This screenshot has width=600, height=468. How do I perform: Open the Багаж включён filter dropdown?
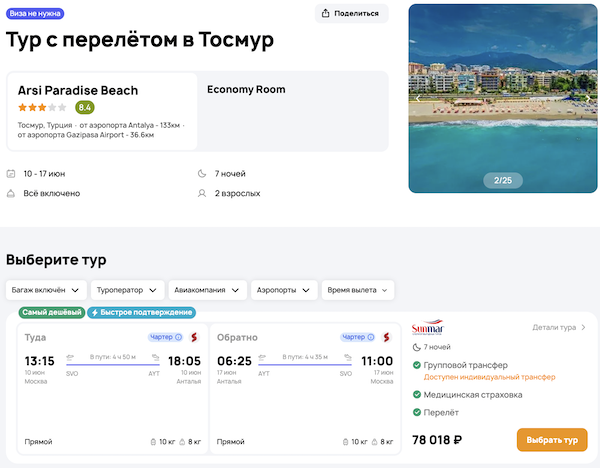tap(44, 290)
